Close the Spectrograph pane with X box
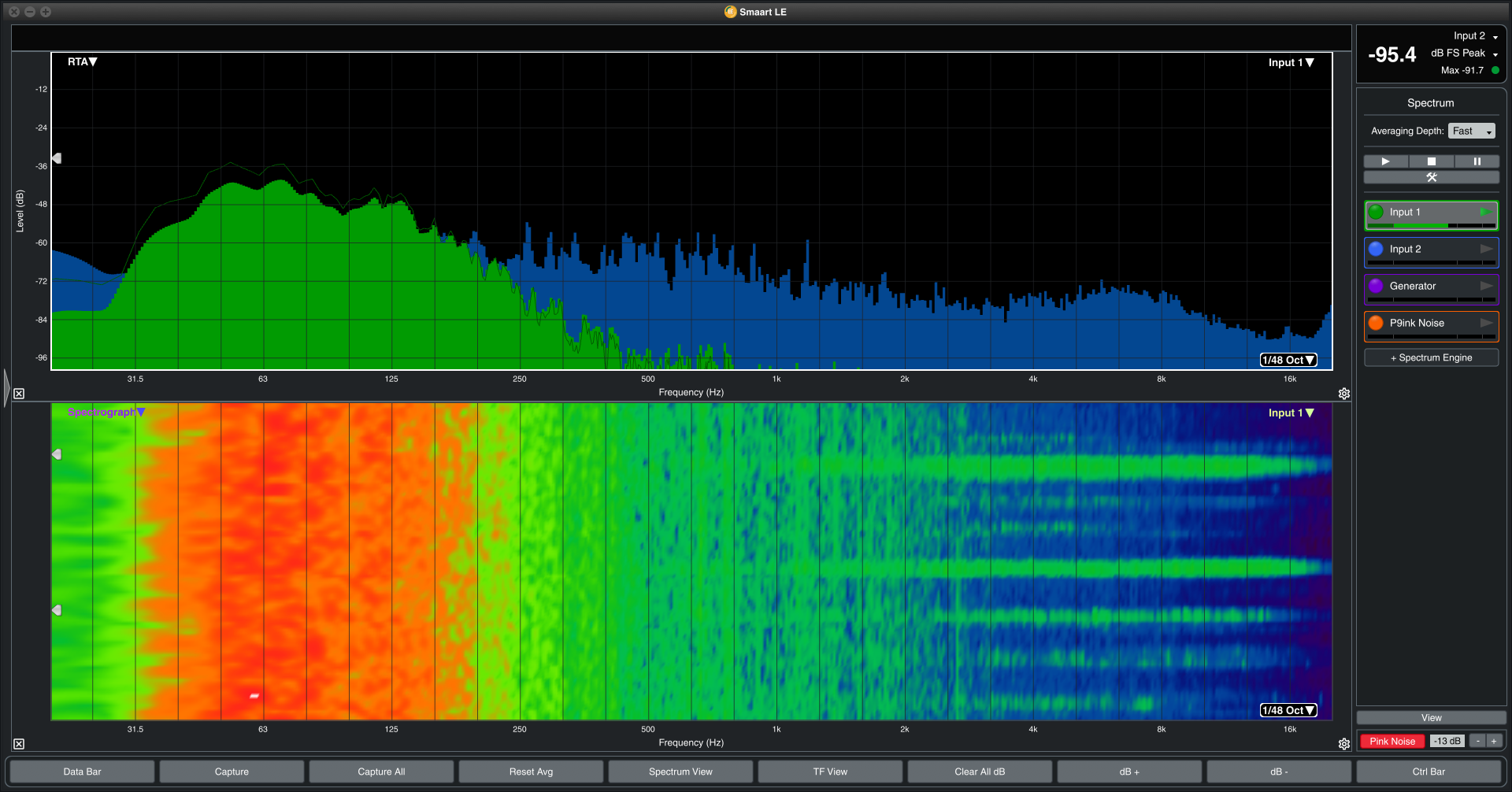The image size is (1512, 792). coord(19,744)
